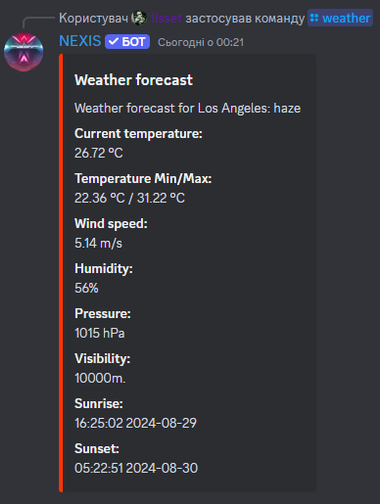Click the Wind speed value 5.14 m/s
The width and height of the screenshot is (380, 504).
(98, 243)
